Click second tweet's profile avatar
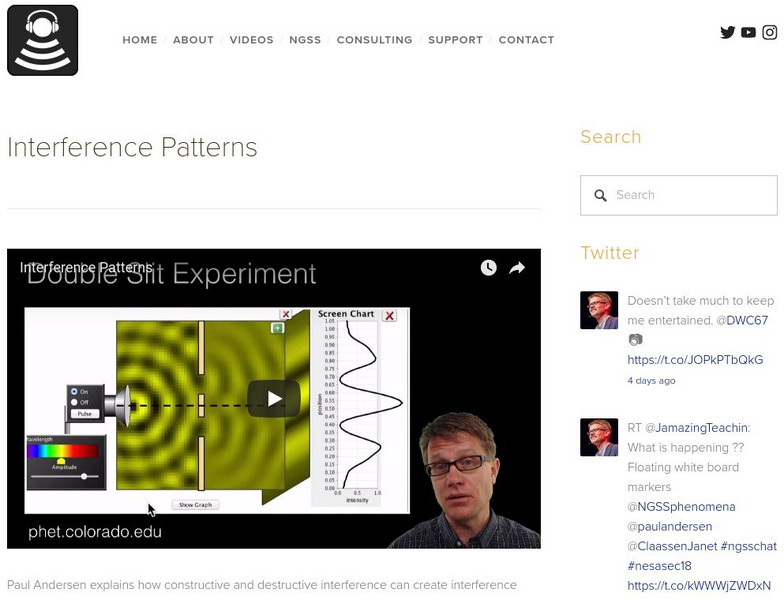The width and height of the screenshot is (784, 600). [599, 437]
